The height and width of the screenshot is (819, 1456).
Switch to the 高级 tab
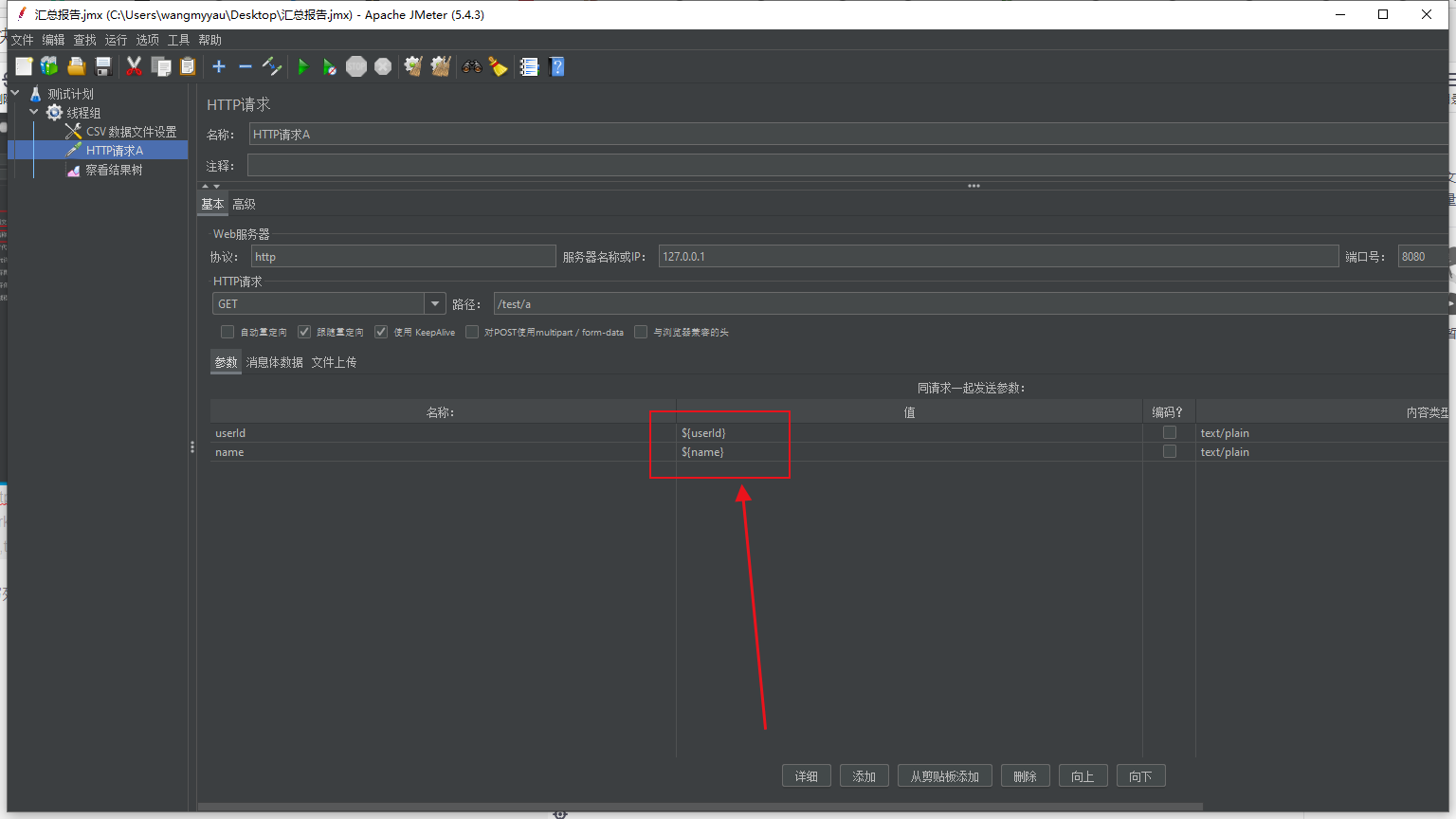click(244, 204)
